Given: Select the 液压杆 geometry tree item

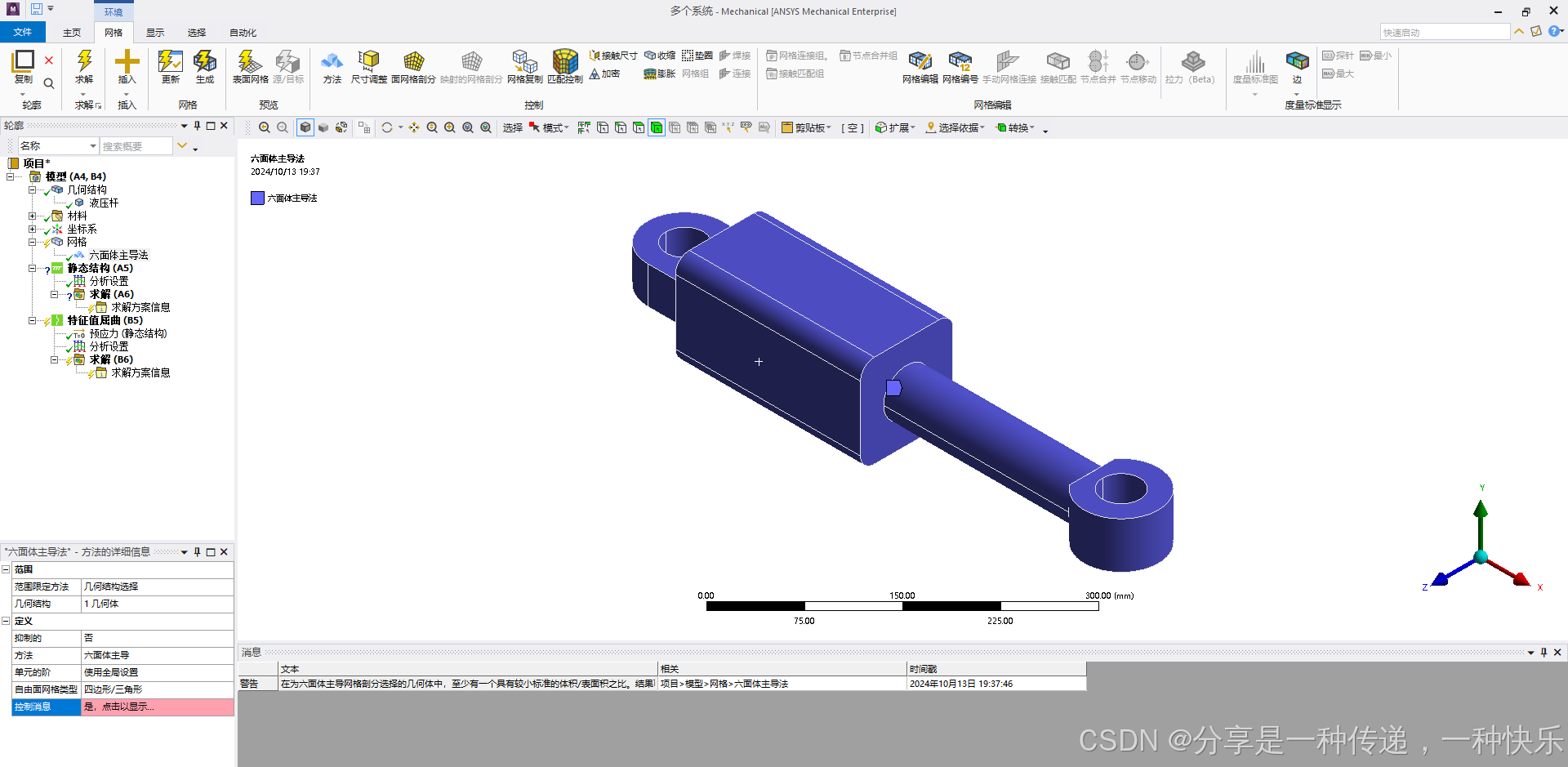Looking at the screenshot, I should pyautogui.click(x=104, y=203).
